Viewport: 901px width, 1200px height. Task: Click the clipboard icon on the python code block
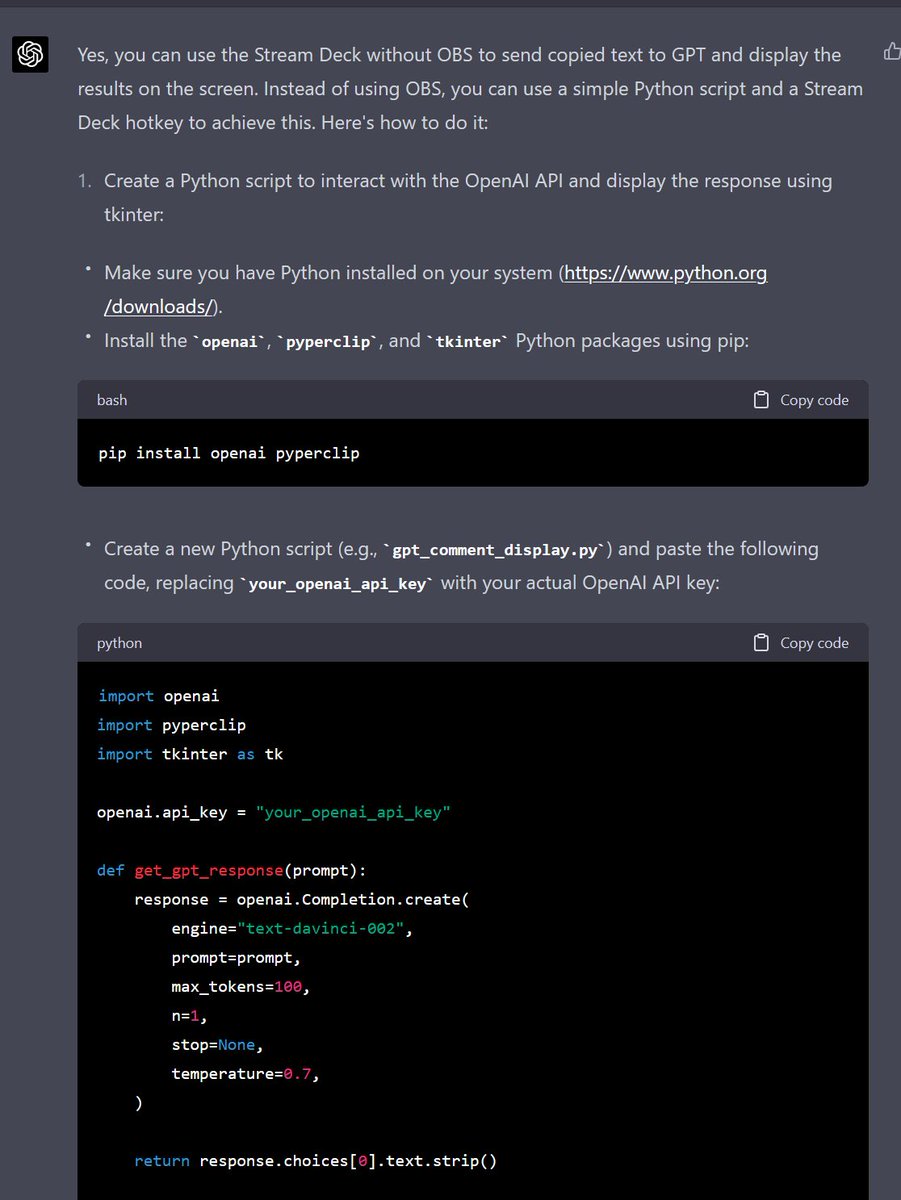761,643
